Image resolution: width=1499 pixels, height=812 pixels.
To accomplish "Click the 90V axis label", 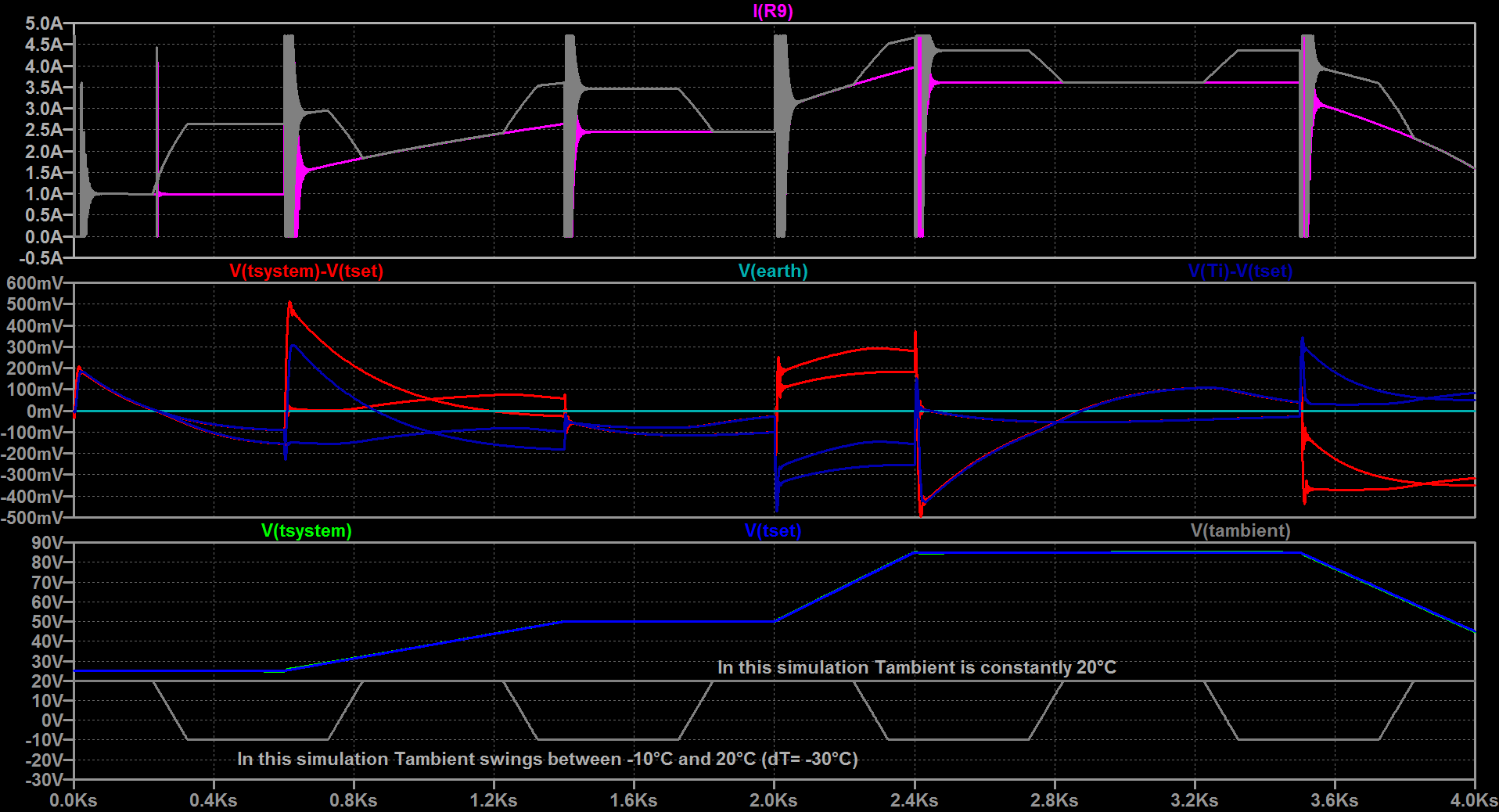I will (48, 543).
